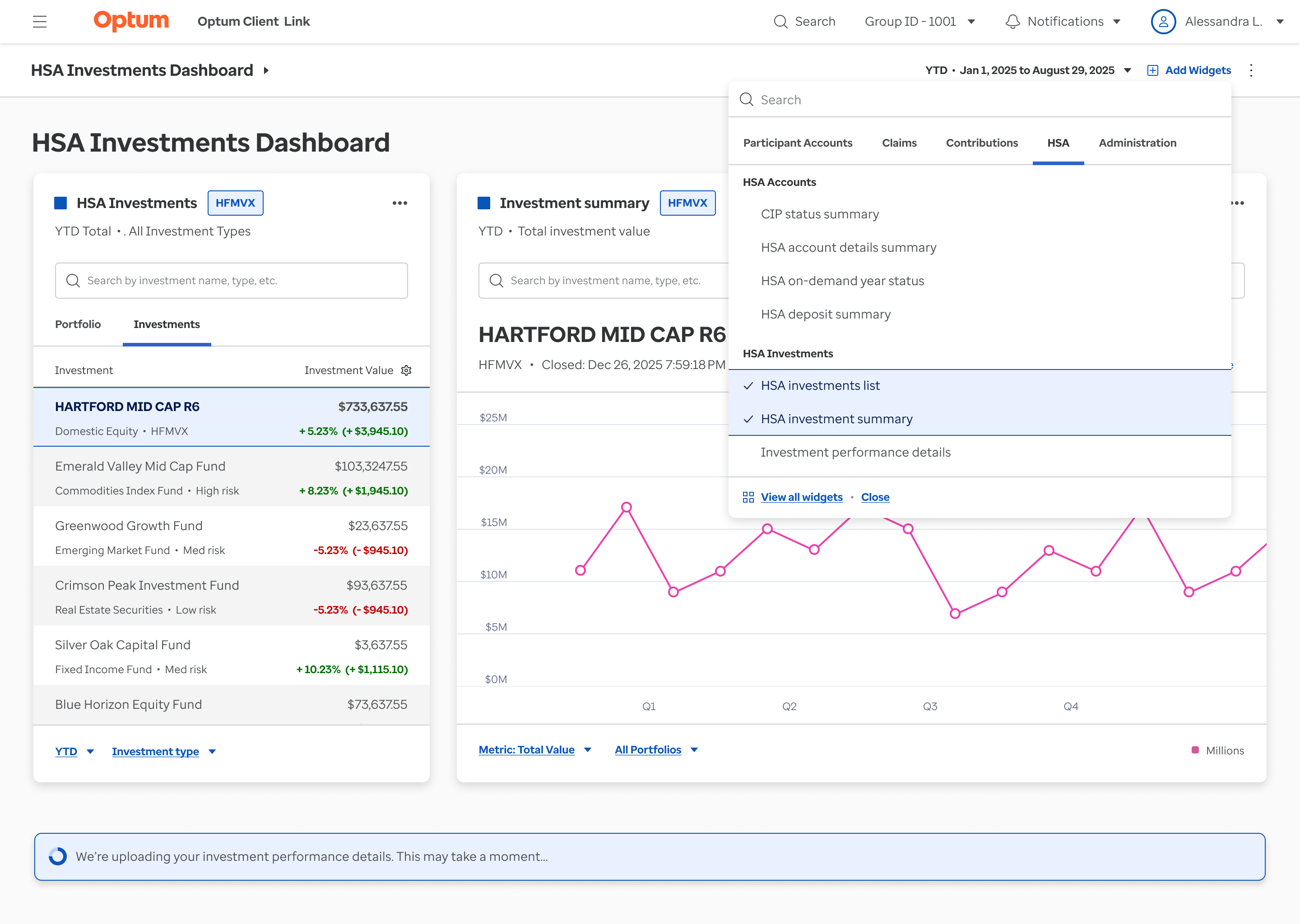Switch to the Contributions tab
The height and width of the screenshot is (924, 1300).
[981, 143]
